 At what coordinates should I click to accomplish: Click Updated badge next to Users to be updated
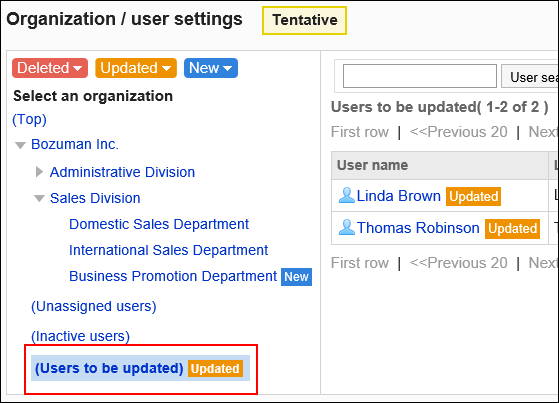[215, 368]
